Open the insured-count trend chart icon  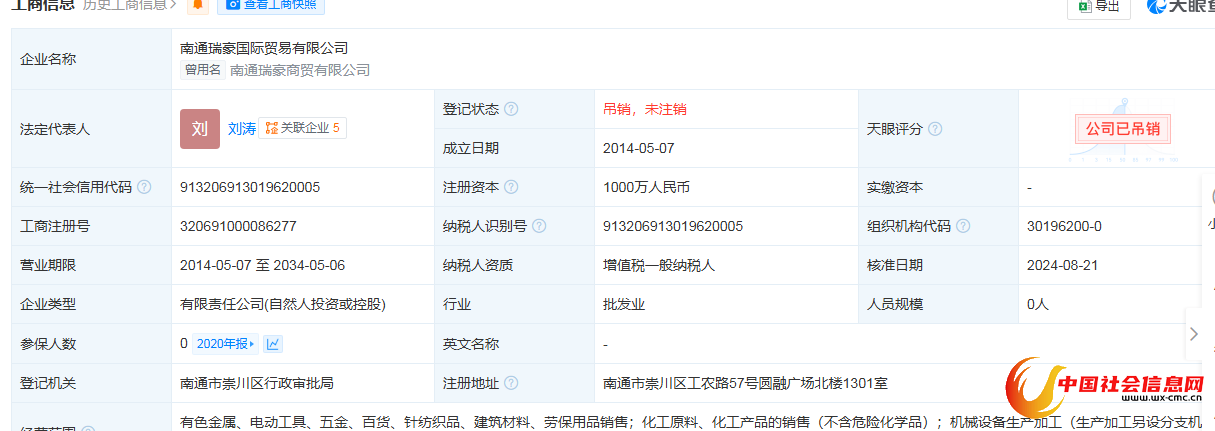pyautogui.click(x=273, y=344)
